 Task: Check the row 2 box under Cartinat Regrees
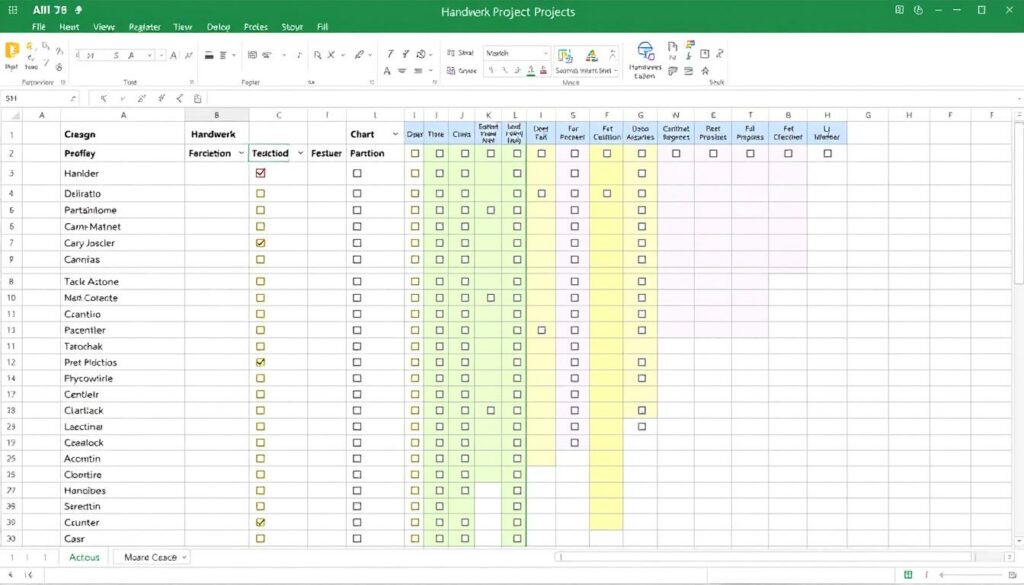[x=676, y=153]
